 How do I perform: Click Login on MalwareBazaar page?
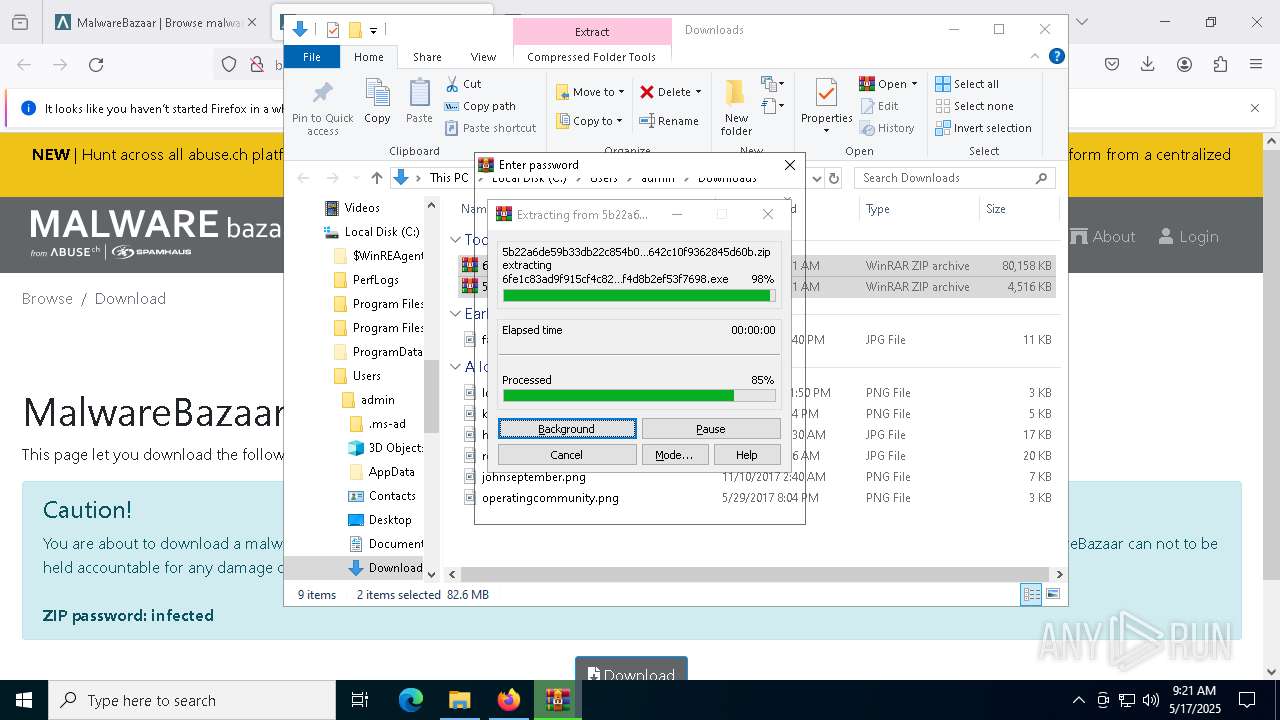[x=1188, y=237]
